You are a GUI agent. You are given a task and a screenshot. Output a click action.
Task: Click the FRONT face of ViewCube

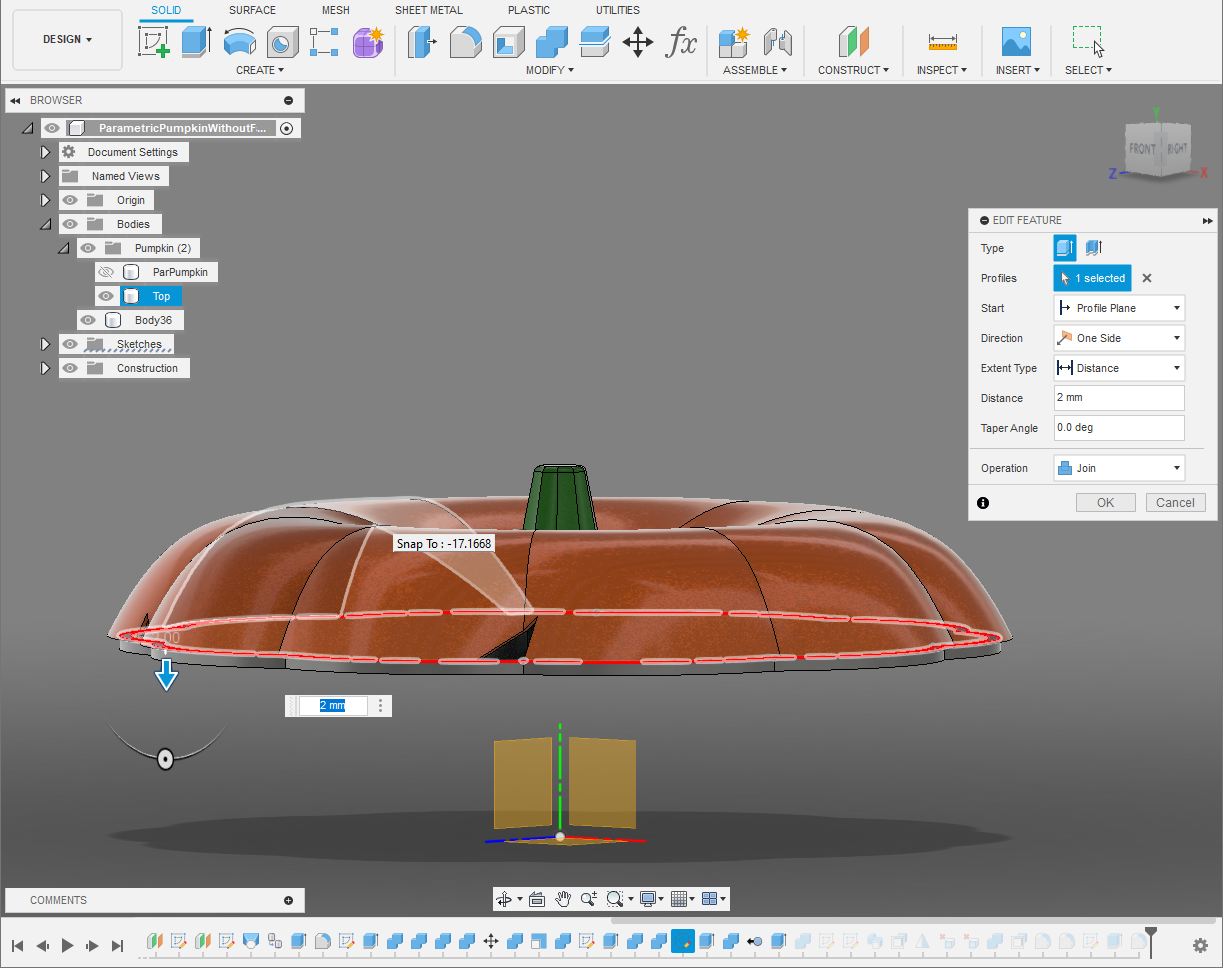[1142, 150]
